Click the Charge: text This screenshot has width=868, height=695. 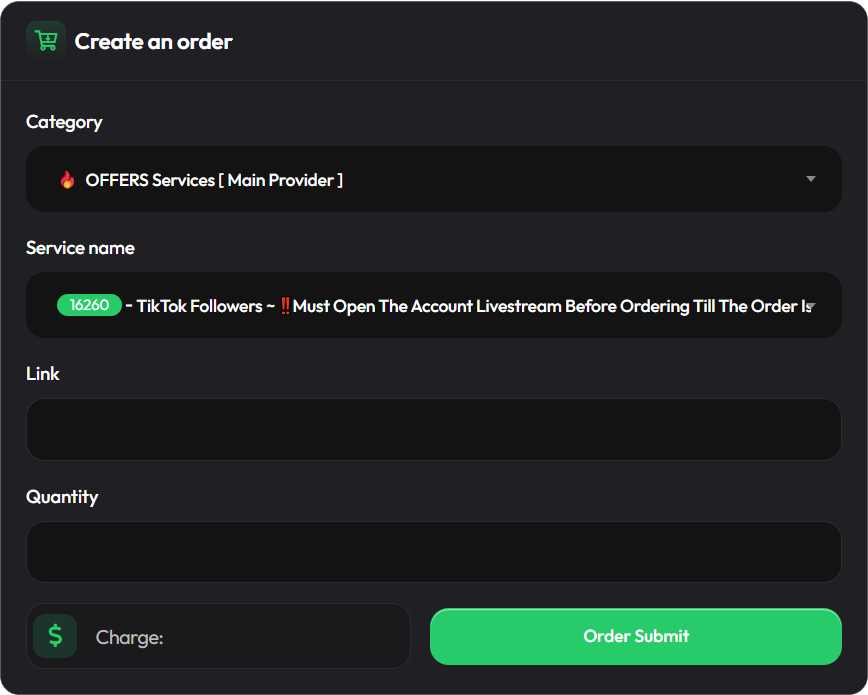click(x=130, y=637)
